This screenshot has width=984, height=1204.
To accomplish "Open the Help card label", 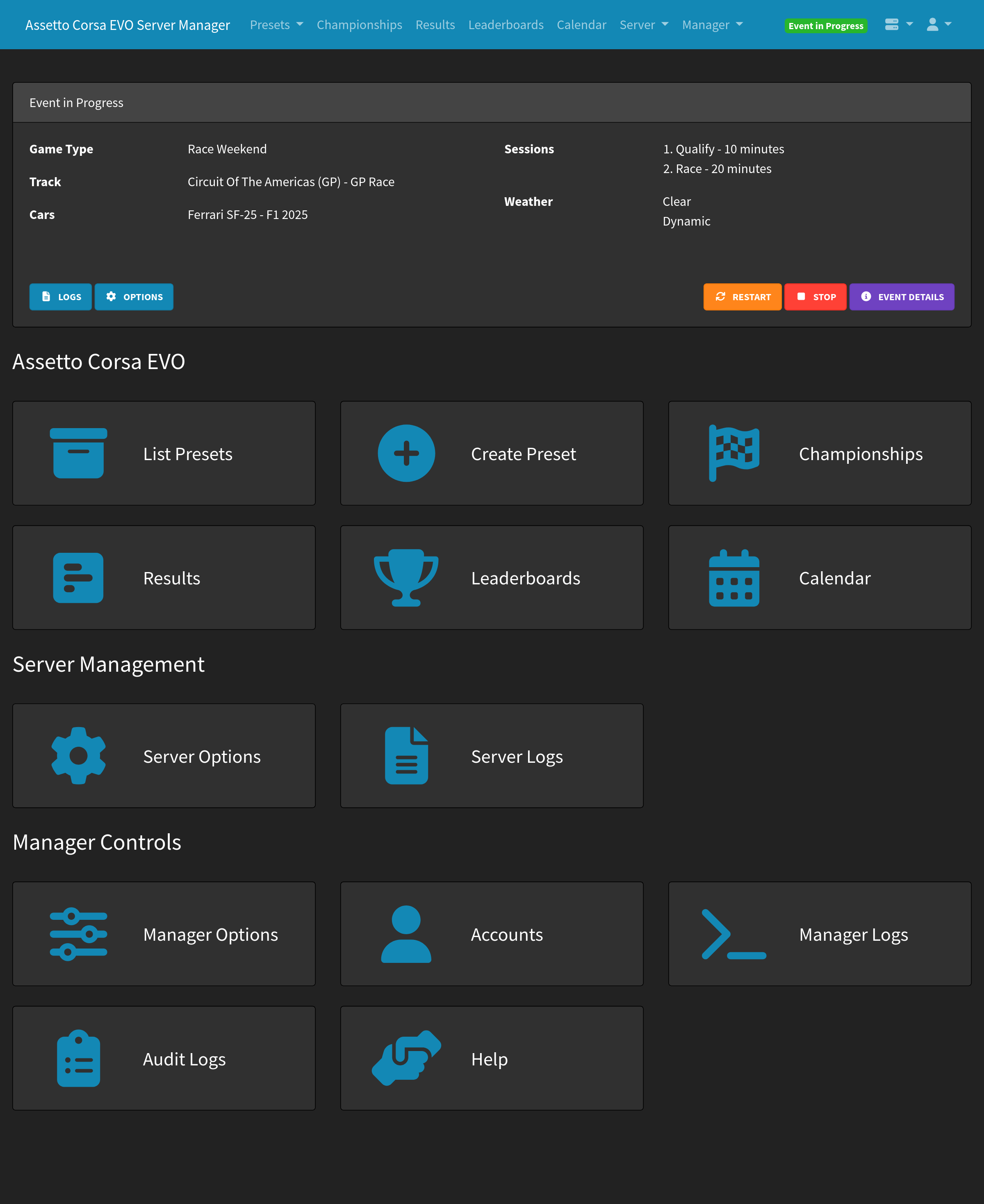I will pyautogui.click(x=489, y=1059).
